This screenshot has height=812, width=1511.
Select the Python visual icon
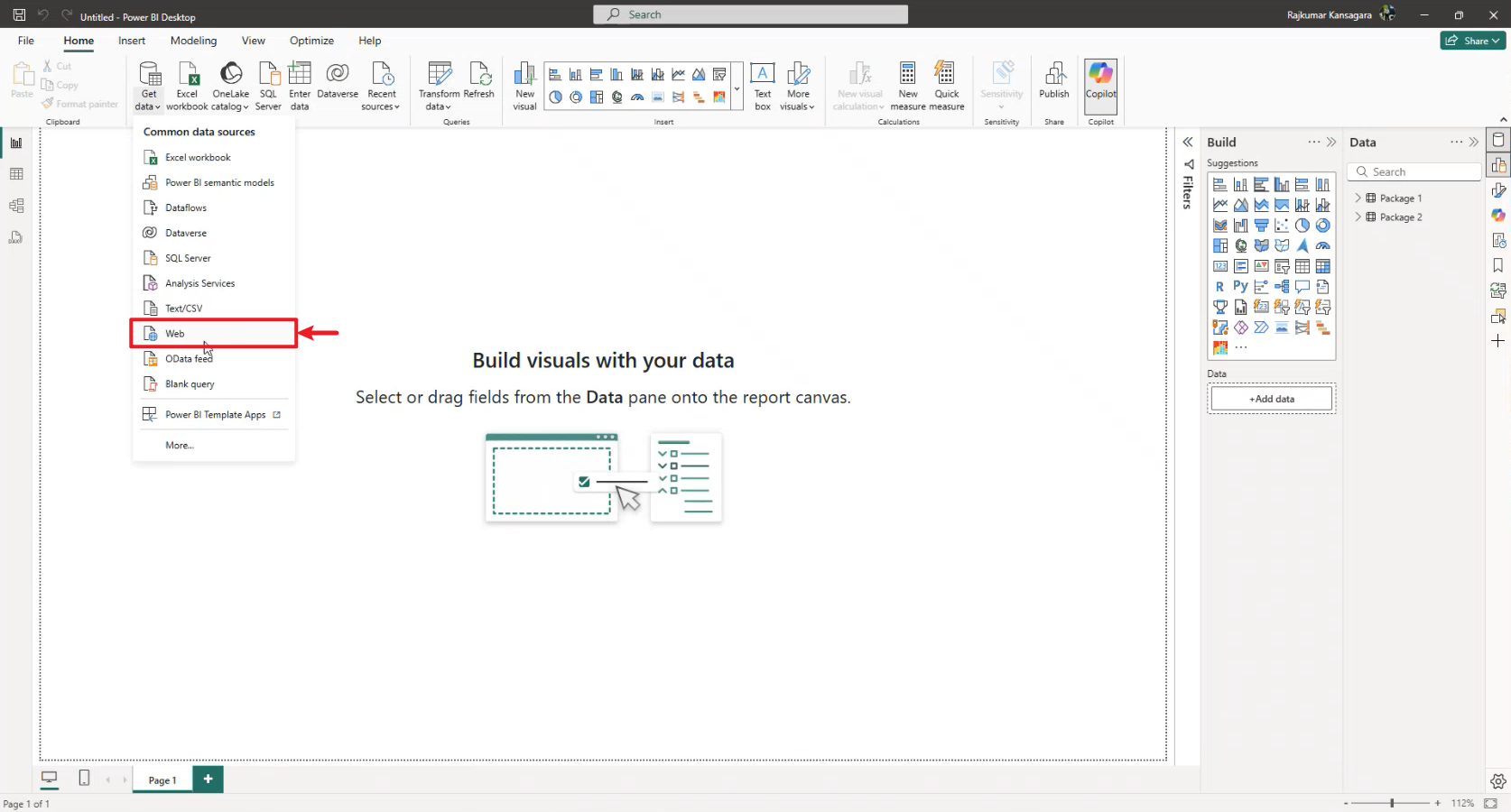[1240, 287]
